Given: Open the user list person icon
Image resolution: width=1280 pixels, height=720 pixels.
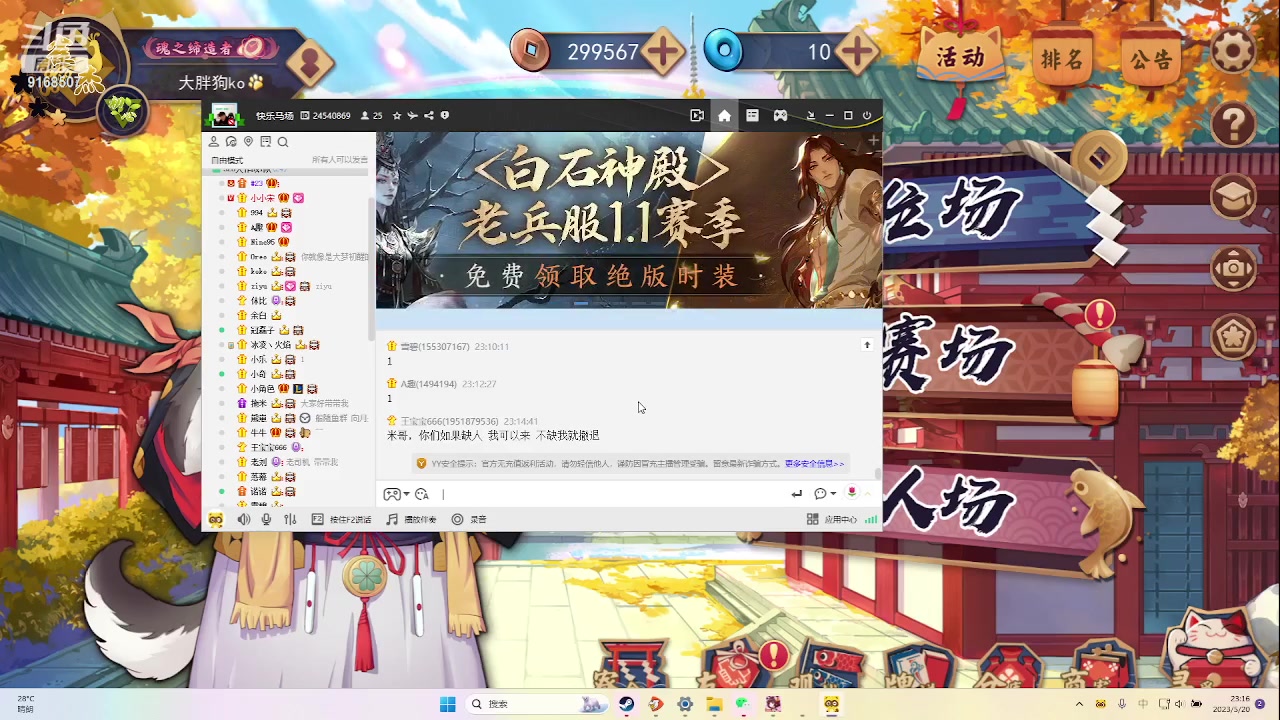Looking at the screenshot, I should point(214,142).
